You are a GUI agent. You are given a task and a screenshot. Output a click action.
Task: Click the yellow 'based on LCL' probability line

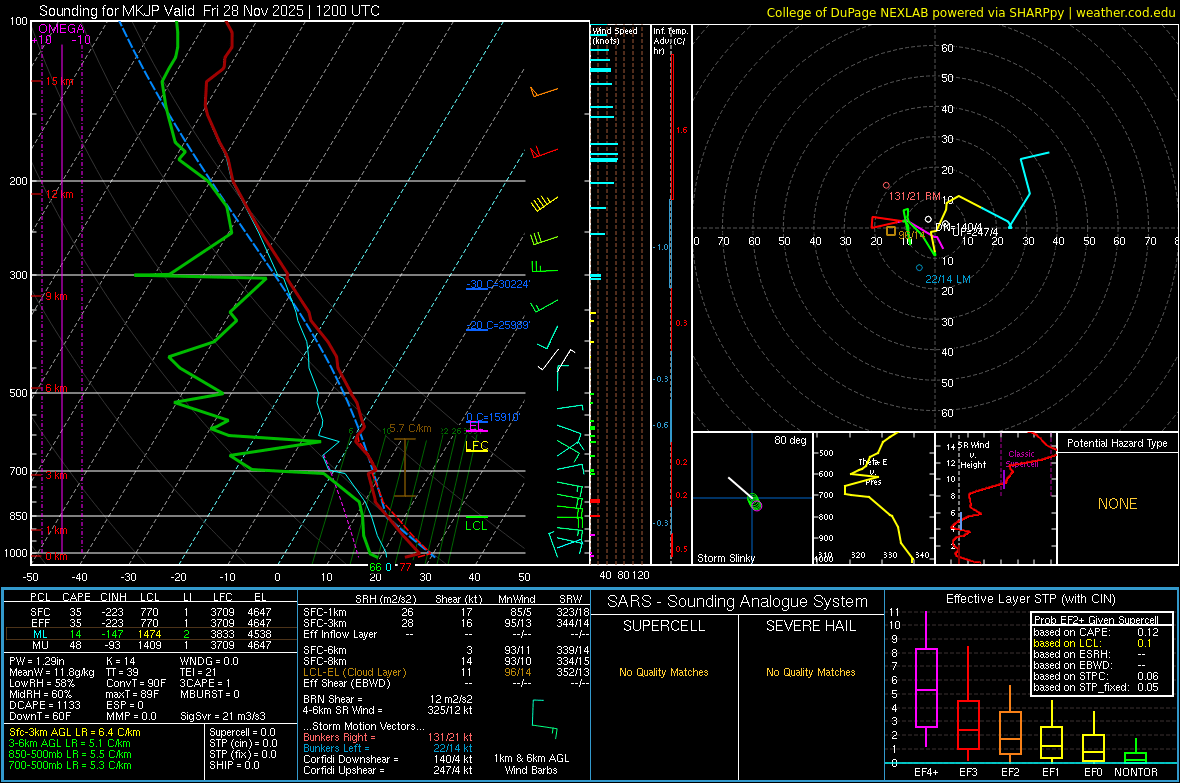click(x=1093, y=643)
